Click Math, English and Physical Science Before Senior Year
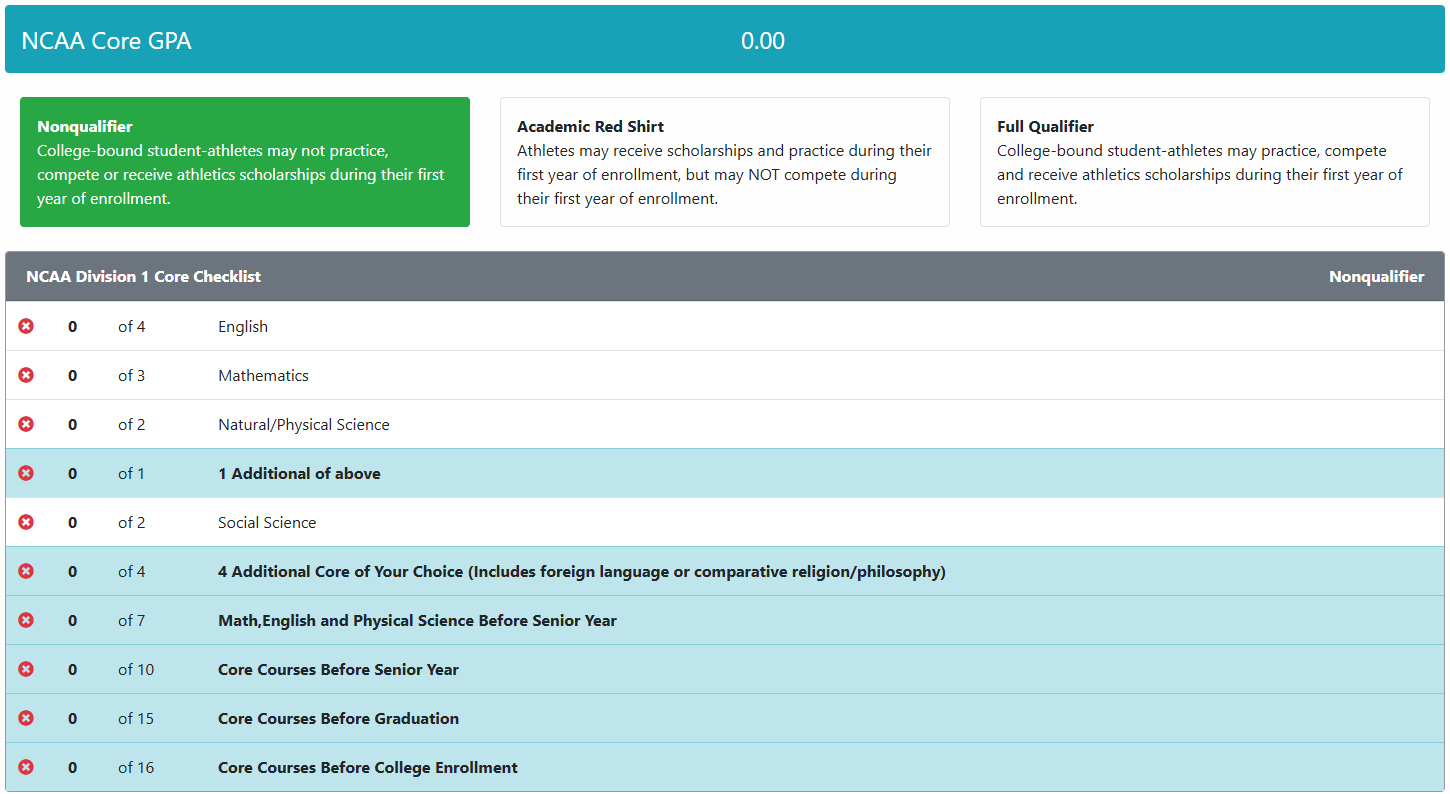This screenshot has width=1450, height=794. (417, 620)
